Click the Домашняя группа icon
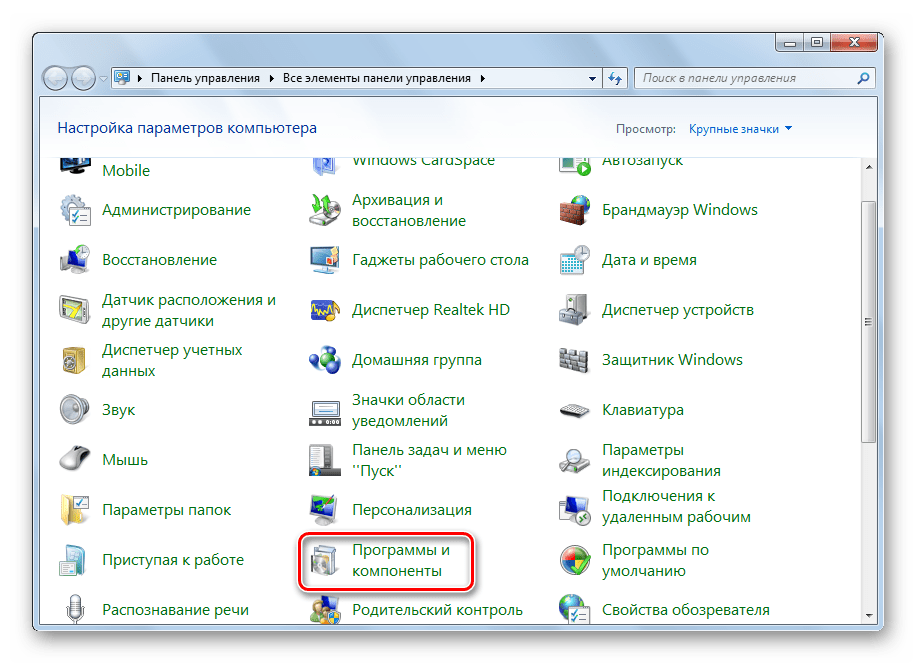917x664 pixels. (326, 361)
